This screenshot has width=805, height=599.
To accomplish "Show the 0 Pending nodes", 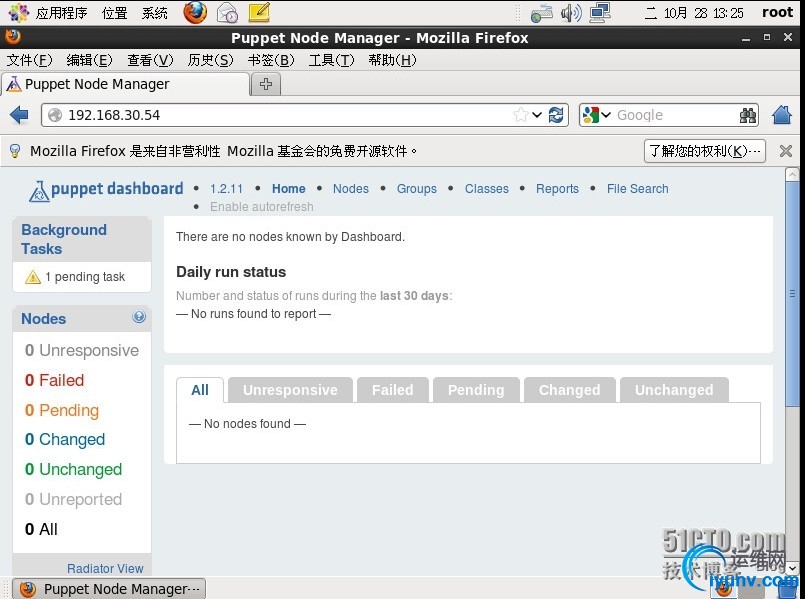I will (x=62, y=410).
